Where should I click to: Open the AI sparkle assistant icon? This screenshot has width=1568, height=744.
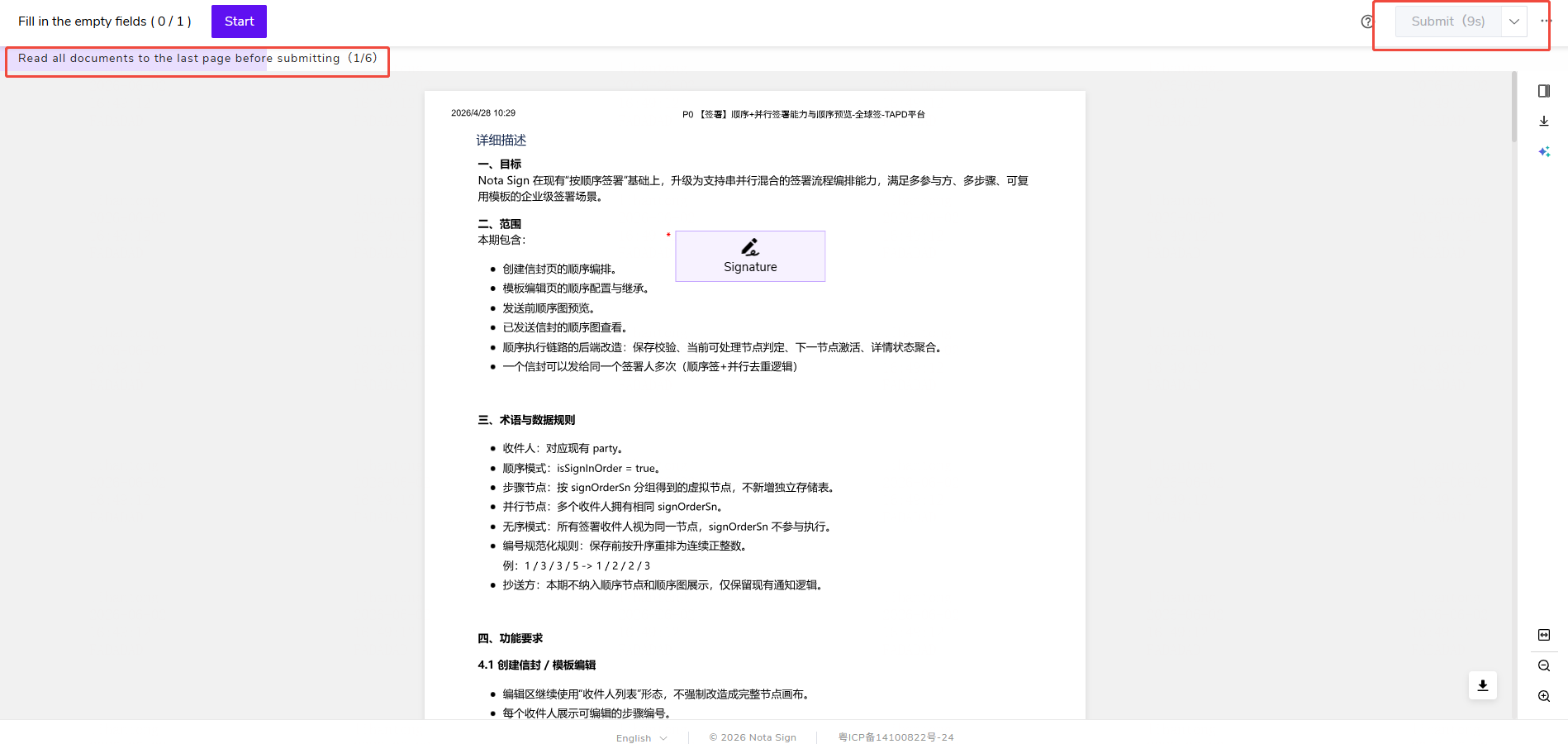[x=1544, y=152]
